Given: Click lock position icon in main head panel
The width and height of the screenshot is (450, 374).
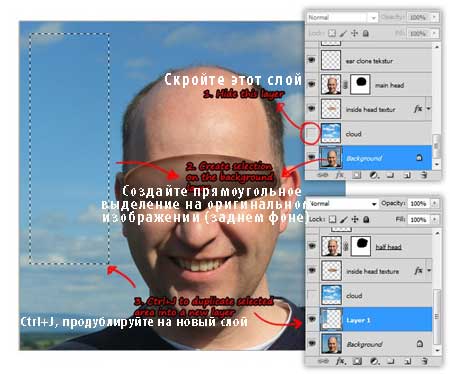Looking at the screenshot, I should 354,33.
